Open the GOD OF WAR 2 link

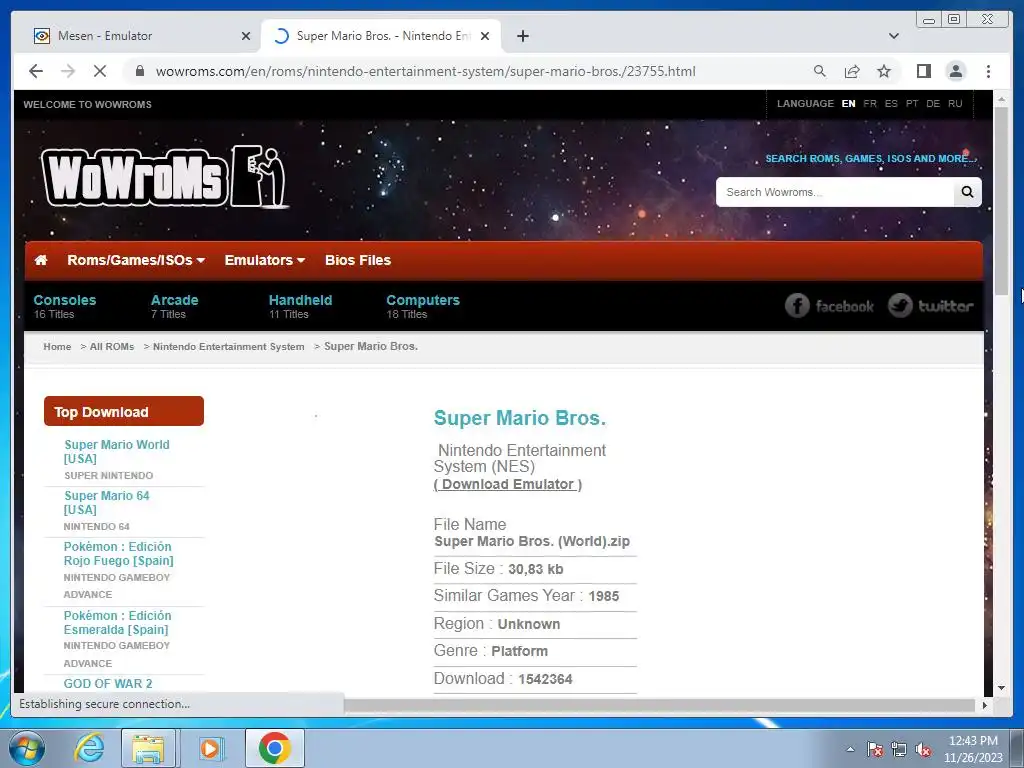tap(108, 684)
